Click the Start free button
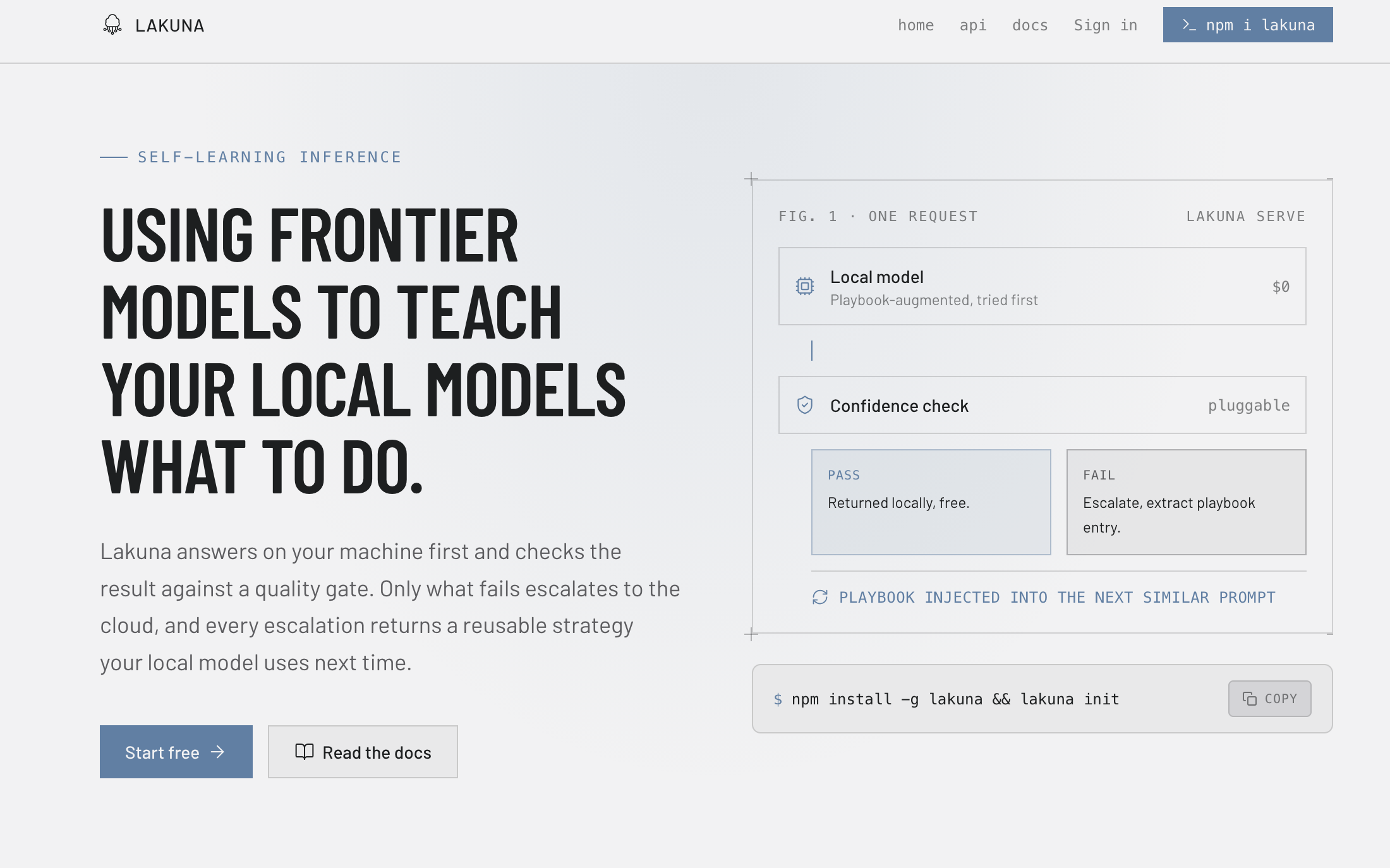1390x868 pixels. [x=176, y=752]
